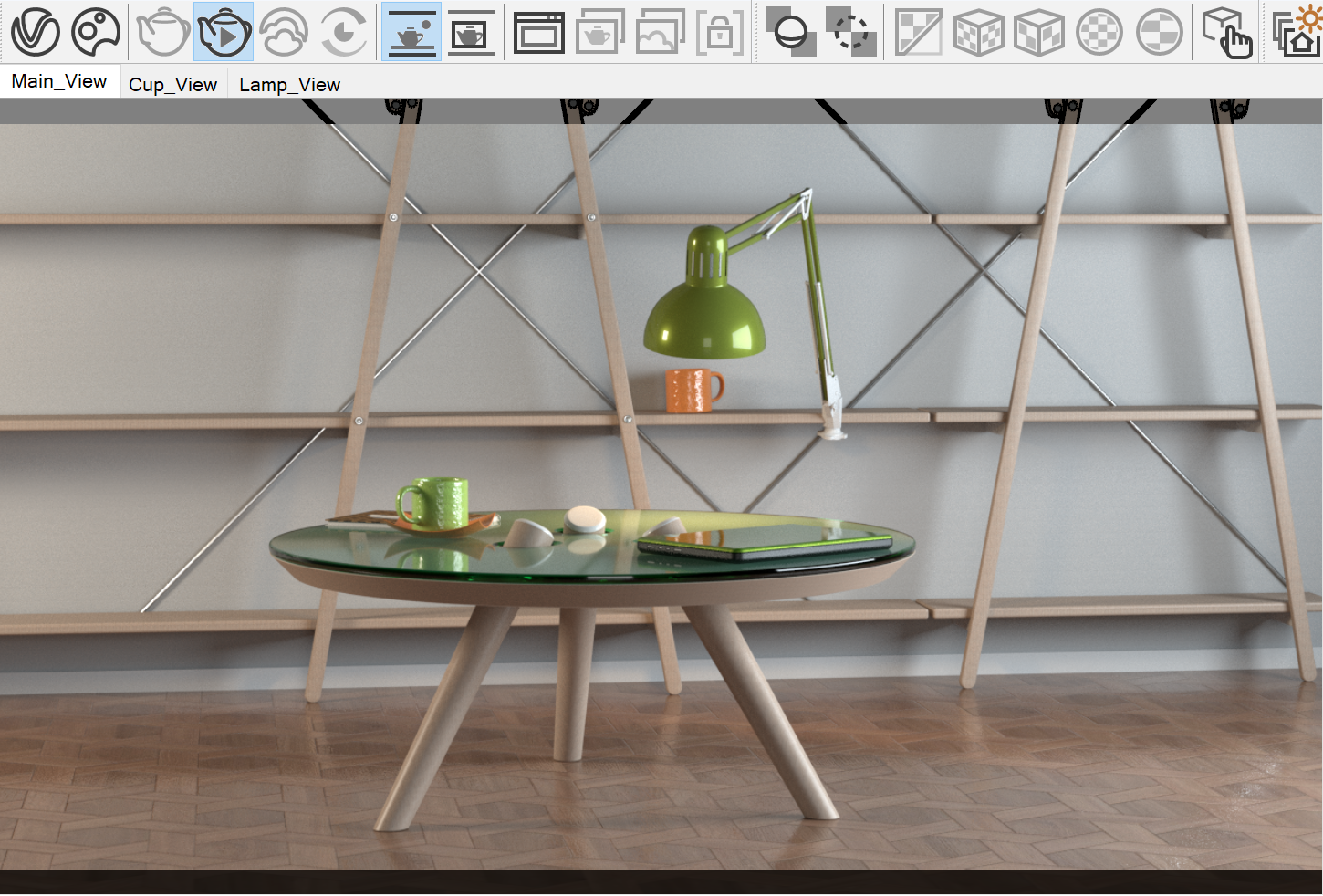Open the V-Ray Asset Editor logo icon

click(35, 32)
